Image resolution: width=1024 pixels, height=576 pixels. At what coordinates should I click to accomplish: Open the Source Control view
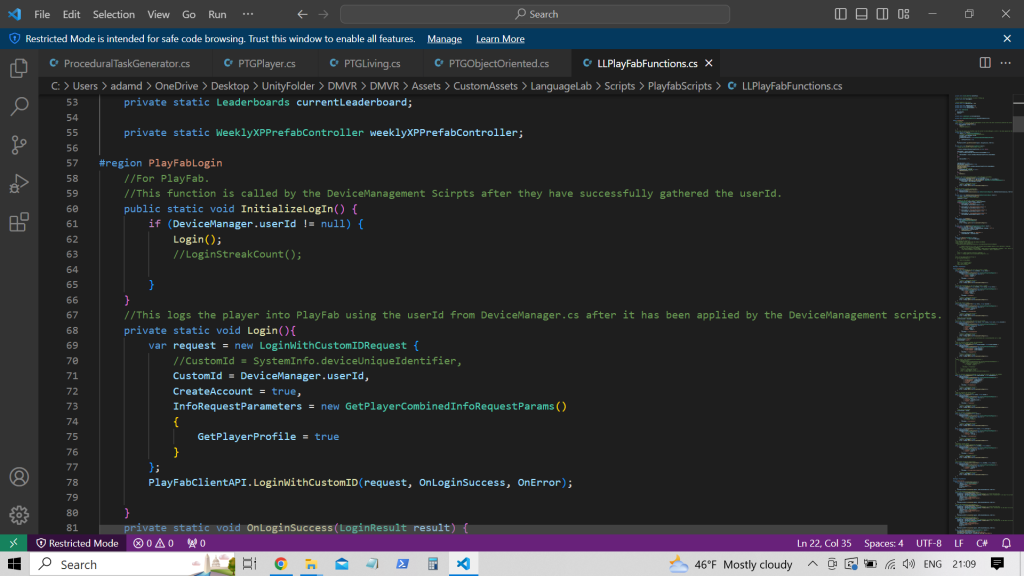coord(19,144)
